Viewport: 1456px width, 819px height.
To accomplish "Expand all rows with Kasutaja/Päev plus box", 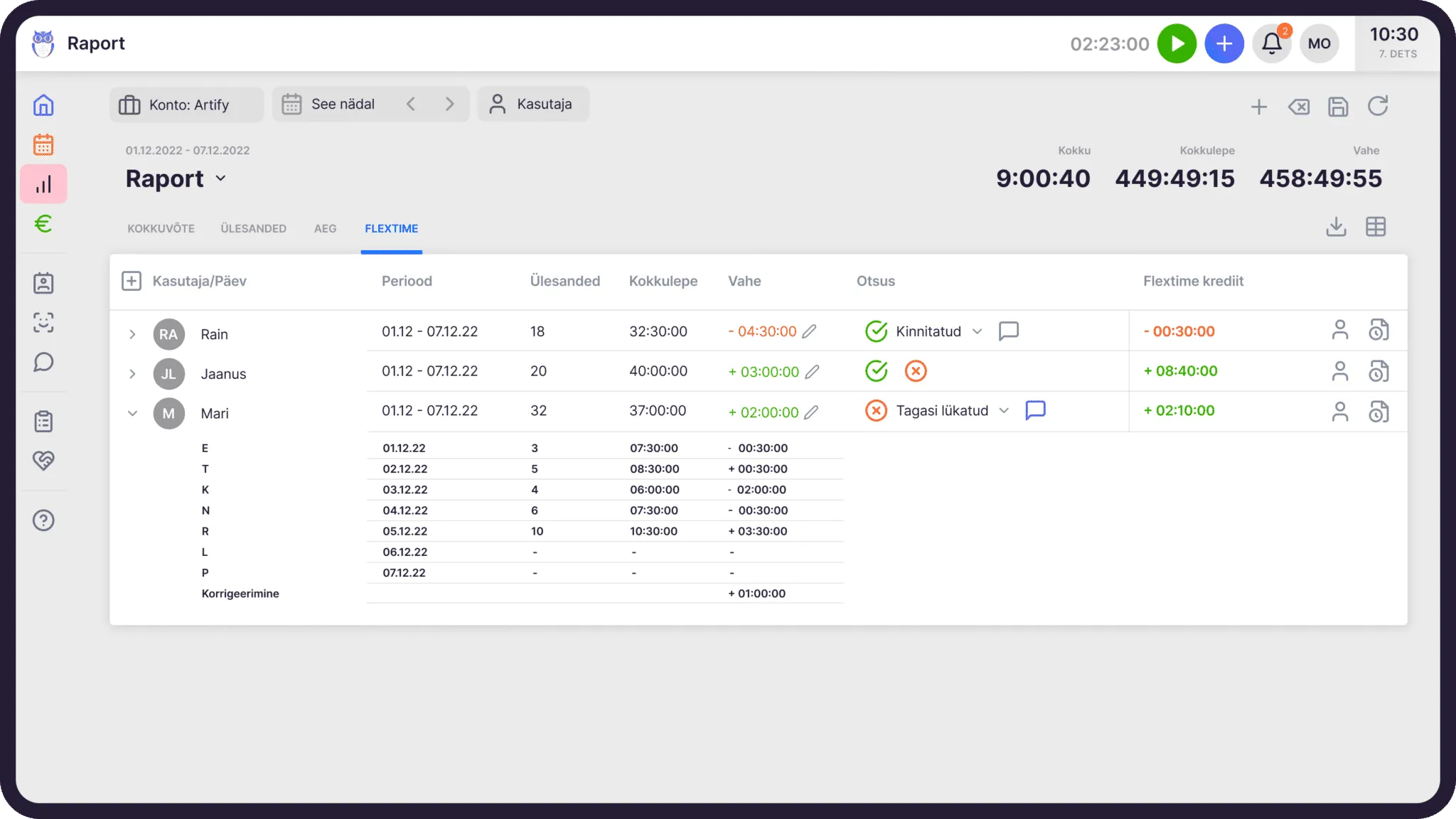I will coord(132,281).
